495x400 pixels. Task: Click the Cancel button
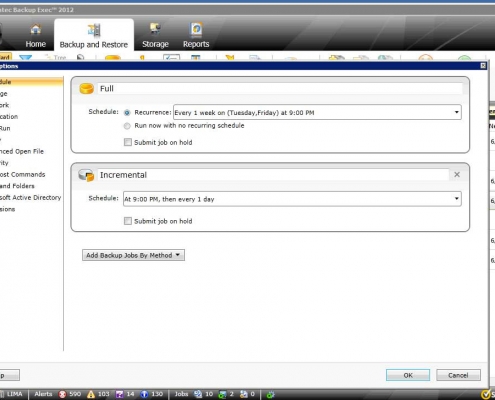tap(458, 375)
